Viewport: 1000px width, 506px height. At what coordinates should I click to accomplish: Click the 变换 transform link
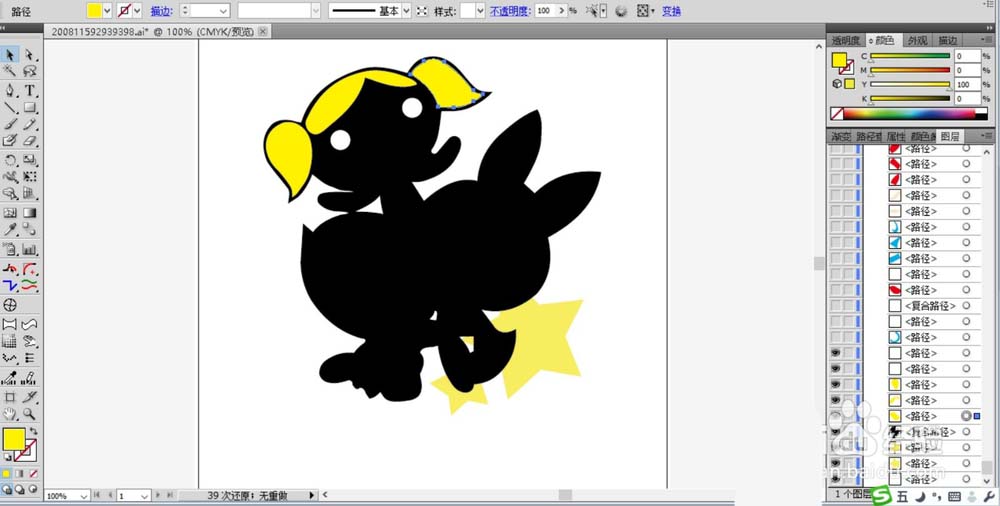(x=671, y=11)
